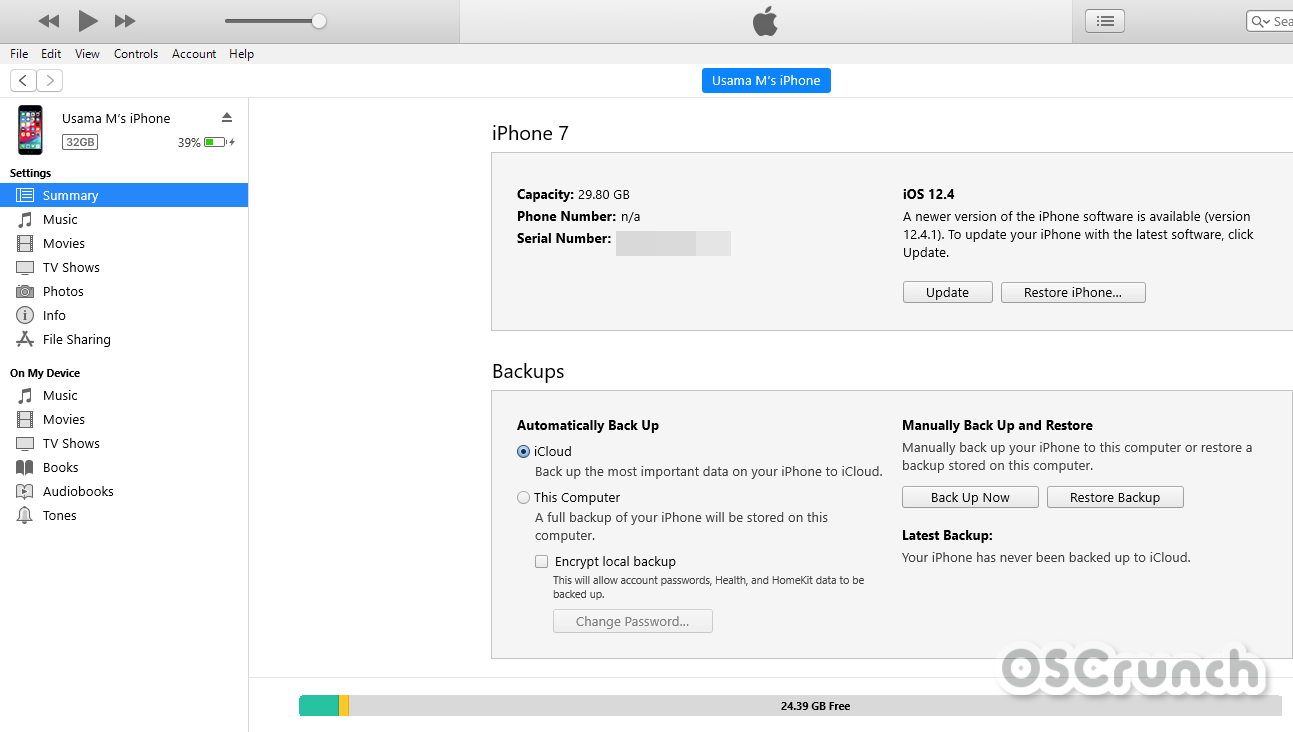Screen dimensions: 1293x732
Task: Click the Back Up Now button
Action: (970, 497)
